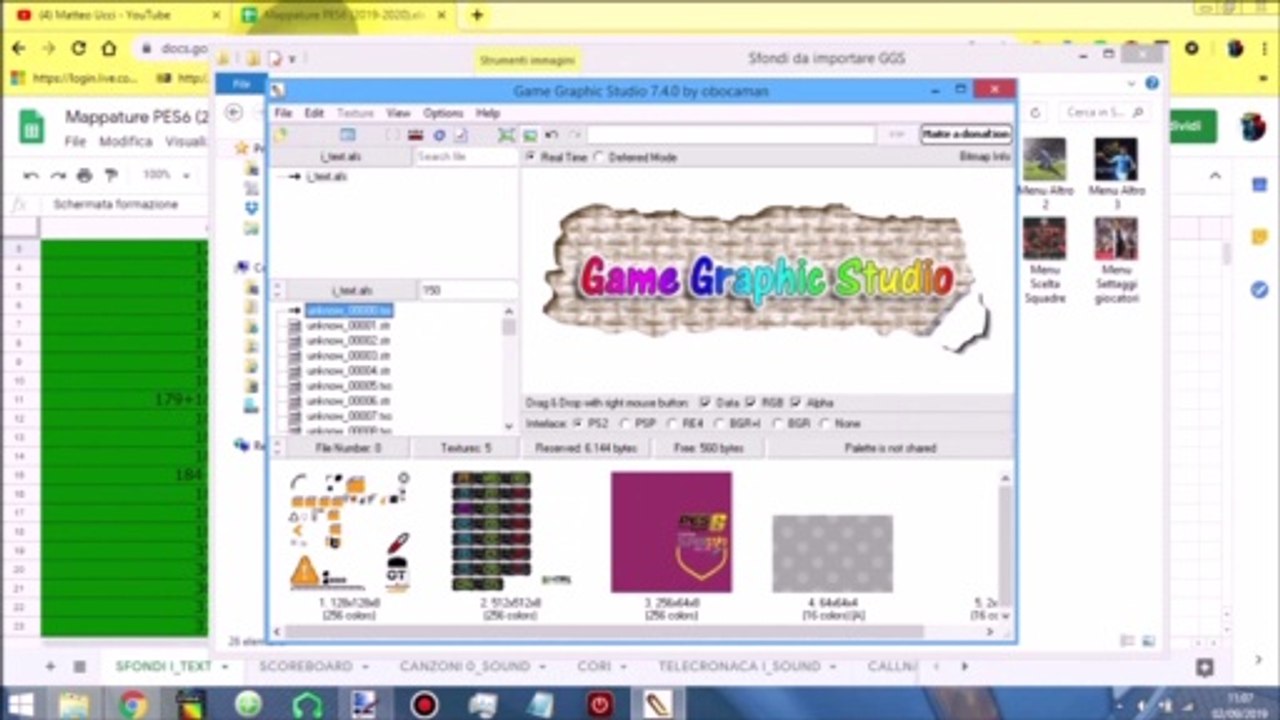
Task: Open the Help menu in Game Graphic Studio
Action: coord(487,113)
